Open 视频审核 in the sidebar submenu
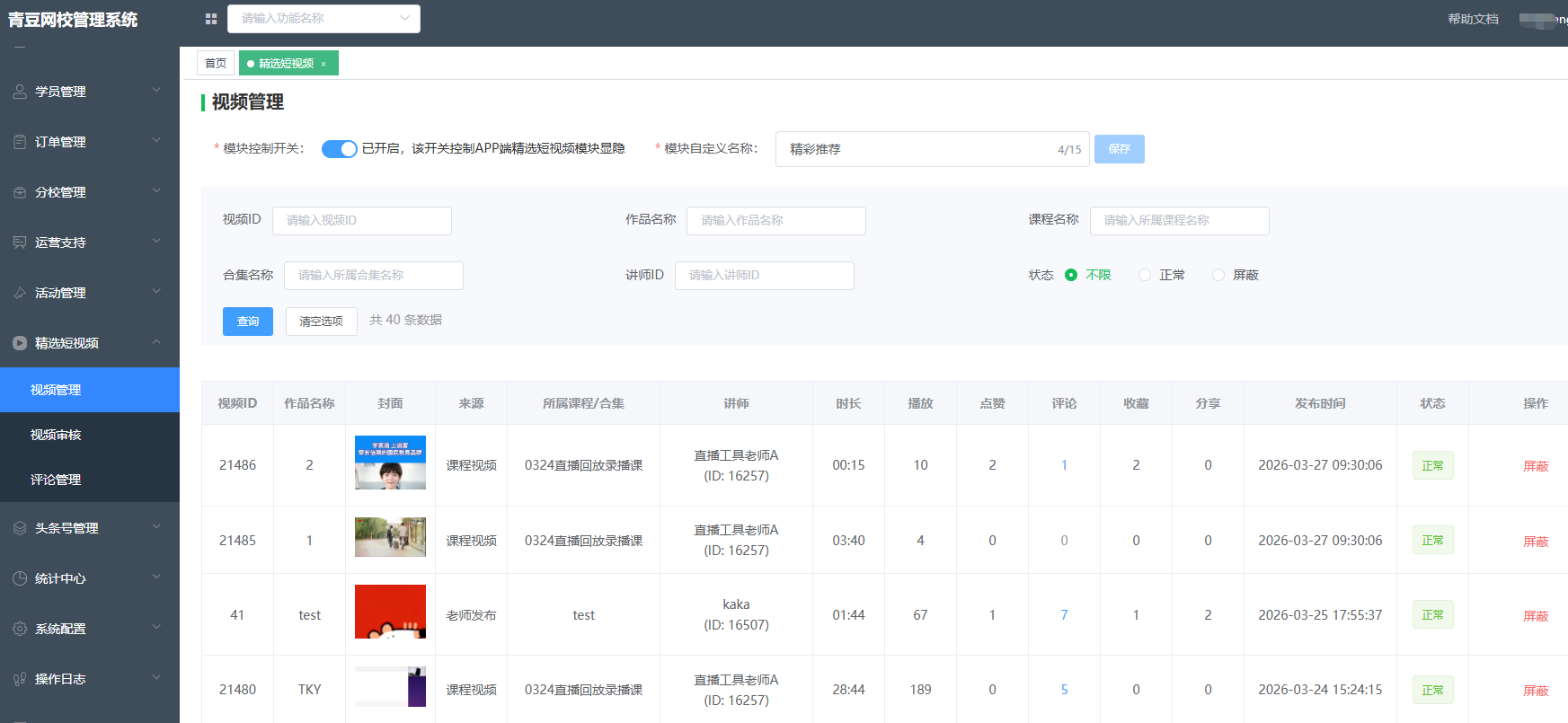This screenshot has height=723, width=1568. tap(56, 435)
